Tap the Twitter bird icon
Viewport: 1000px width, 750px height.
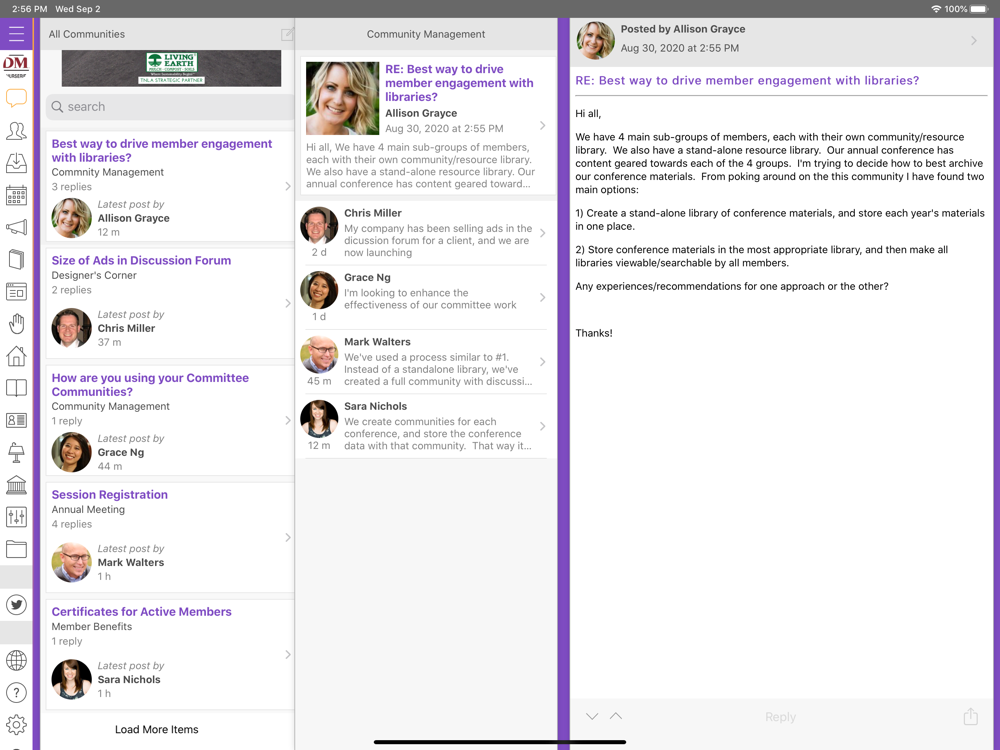16,605
